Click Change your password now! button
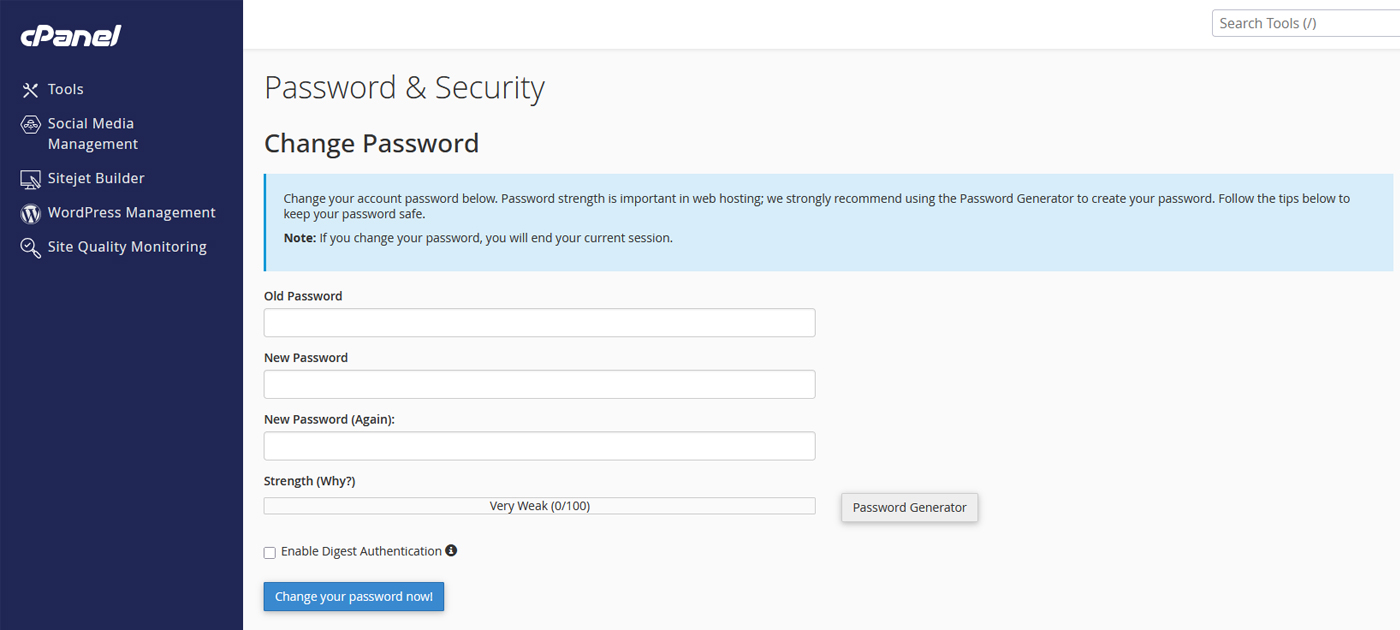Screen dimensions: 1400x630 point(354,597)
